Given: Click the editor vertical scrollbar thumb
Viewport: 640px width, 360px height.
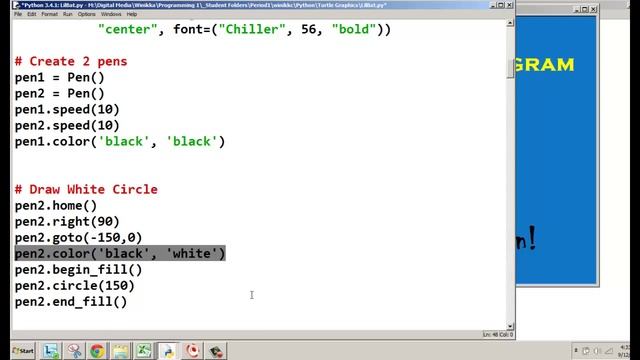Looking at the screenshot, I should click(x=510, y=69).
